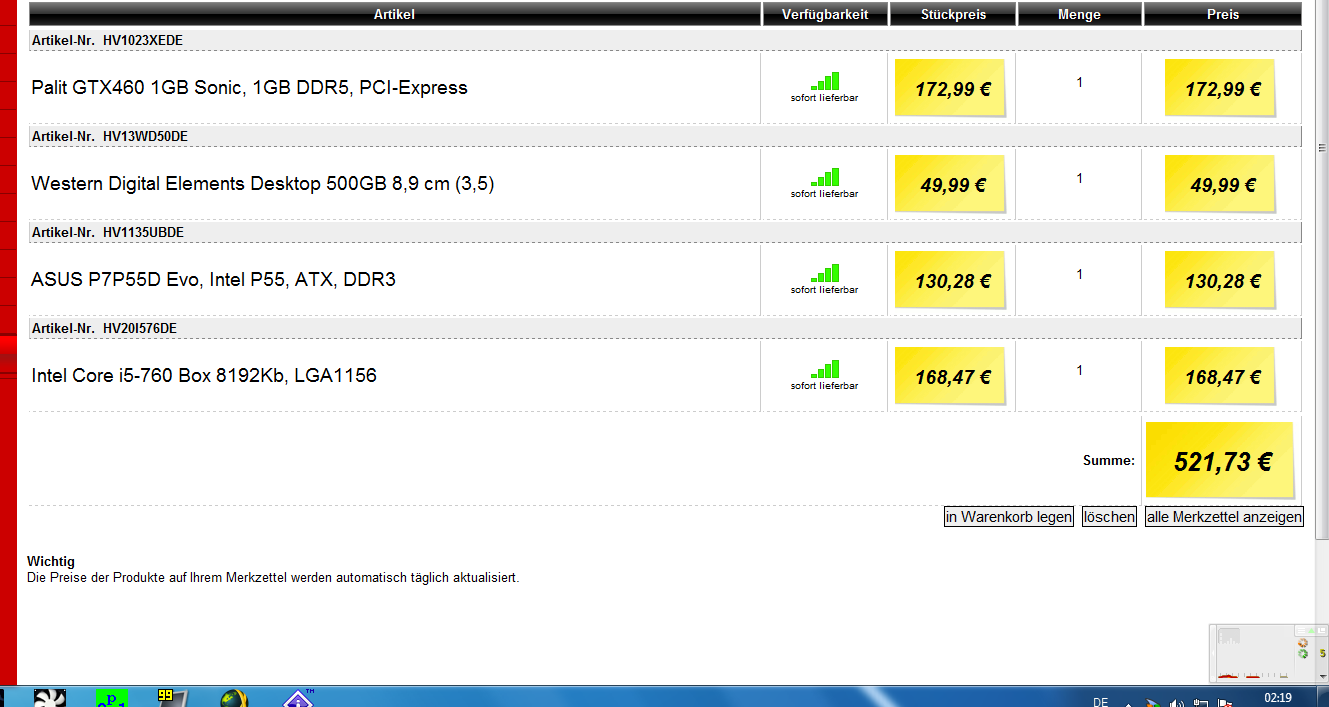This screenshot has width=1329, height=707.
Task: Click article number HV13WD50DE
Action: 145,136
